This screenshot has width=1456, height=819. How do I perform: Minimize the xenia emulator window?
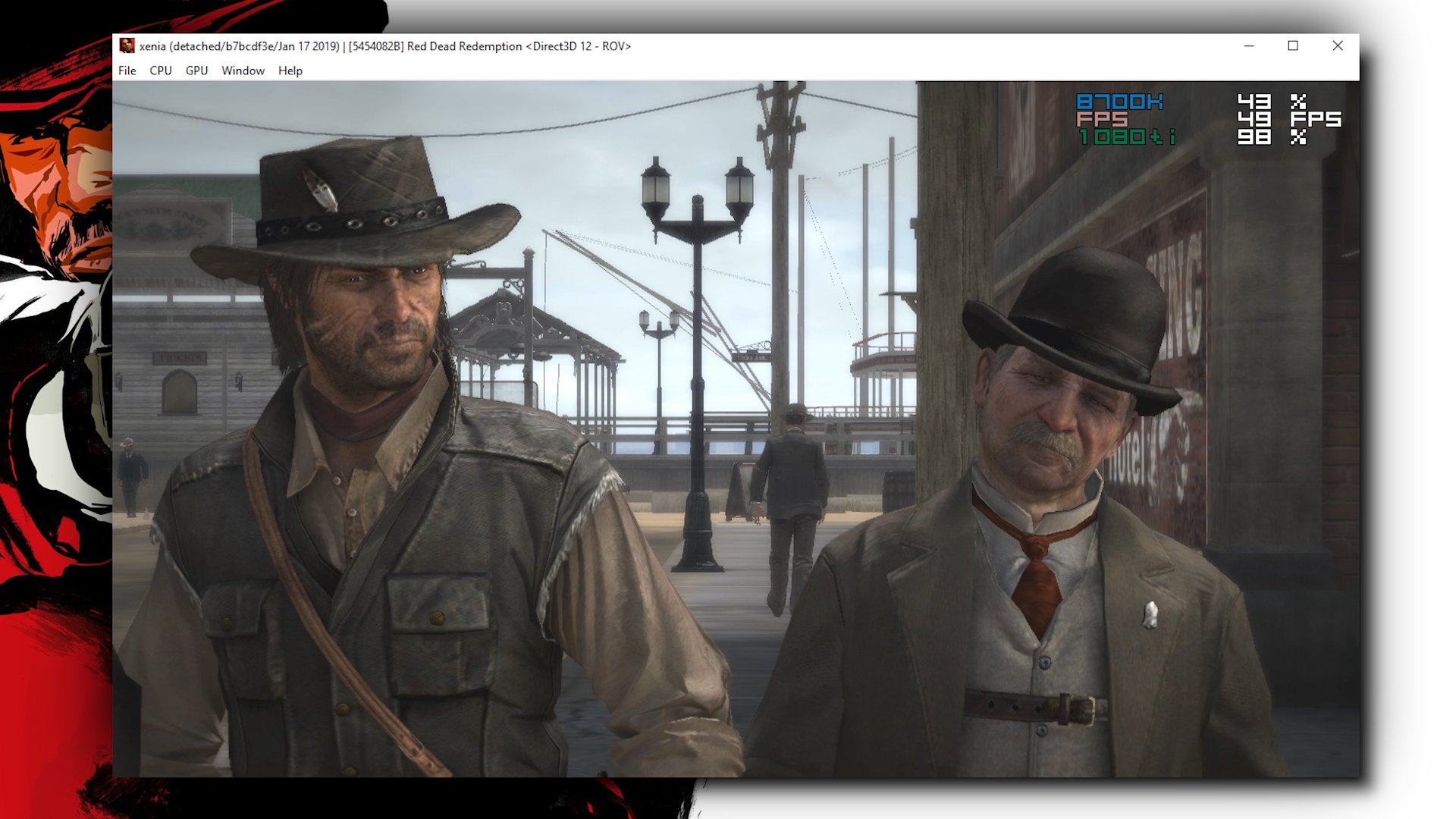[1249, 46]
